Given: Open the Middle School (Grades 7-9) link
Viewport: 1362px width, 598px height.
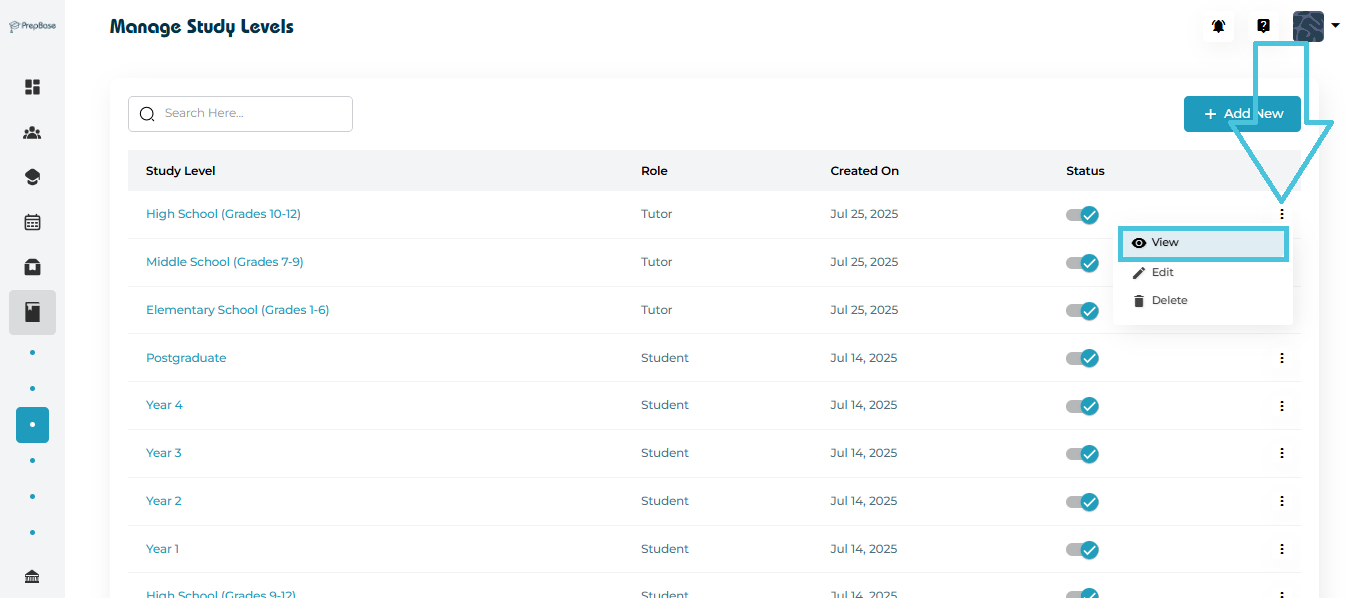Looking at the screenshot, I should (x=224, y=262).
